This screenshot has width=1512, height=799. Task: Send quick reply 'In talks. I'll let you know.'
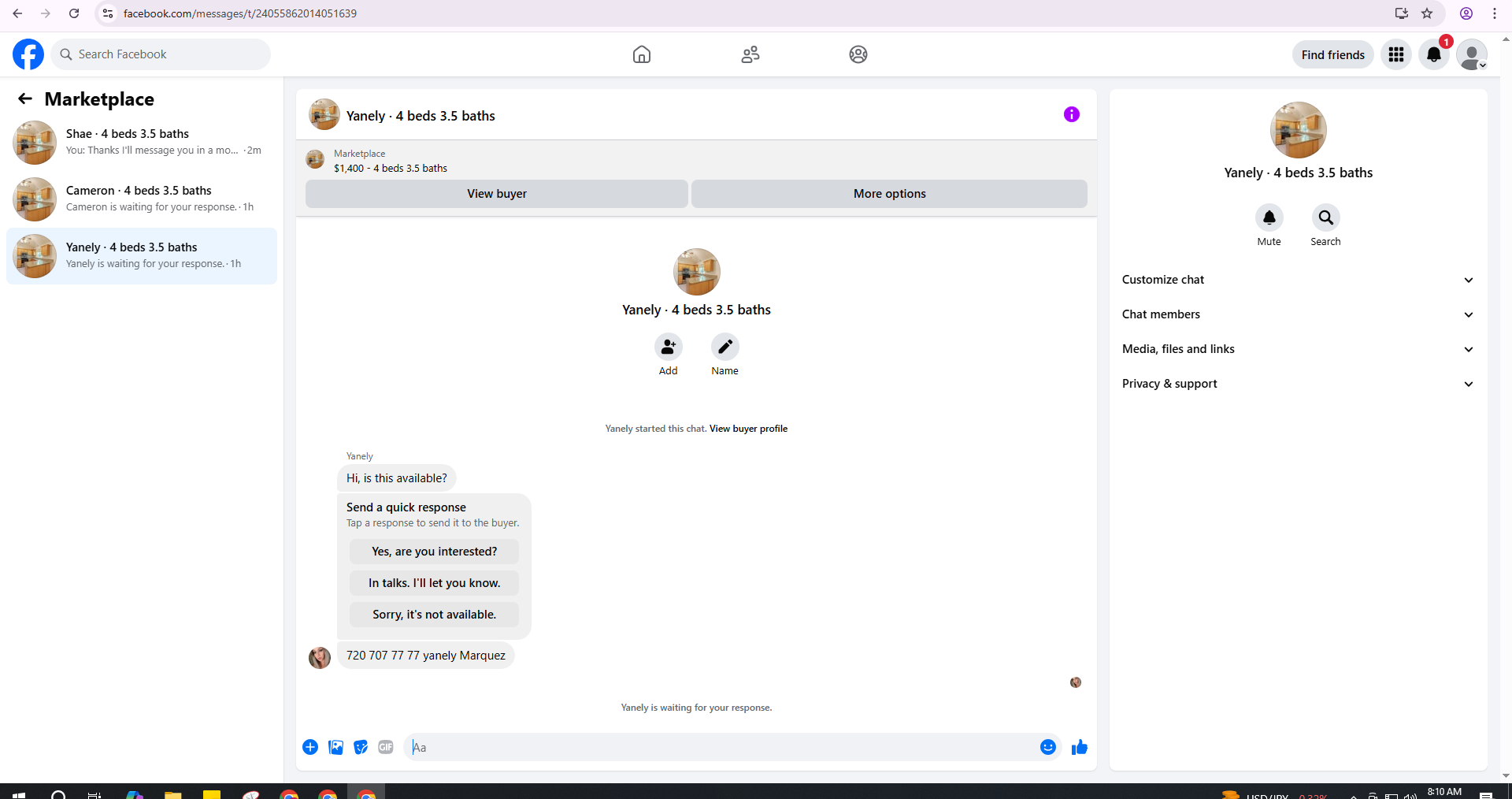coord(434,583)
